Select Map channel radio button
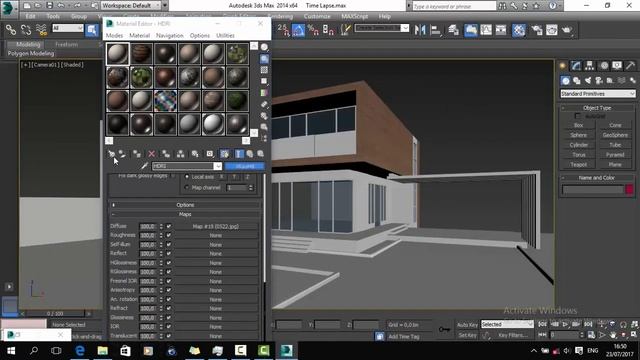This screenshot has height=360, width=640. tap(187, 187)
